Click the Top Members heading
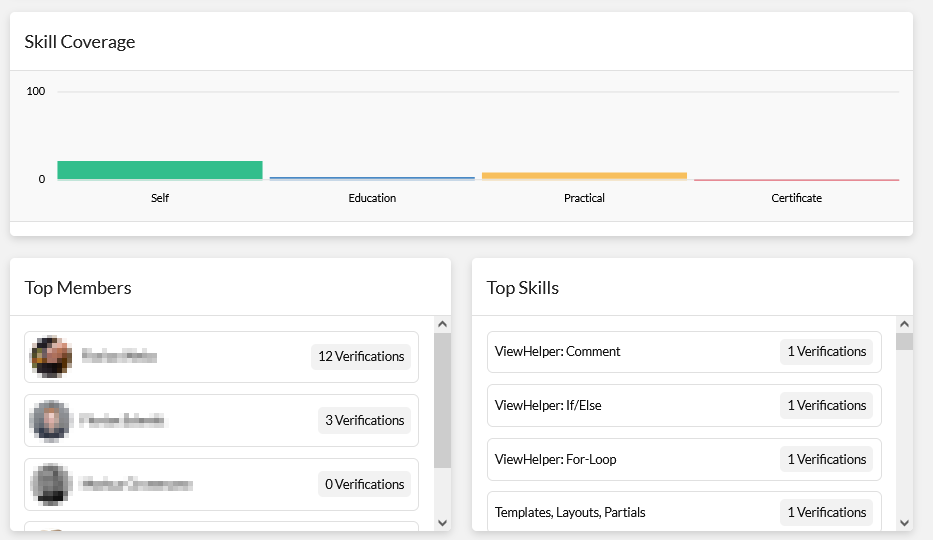Screen dimensions: 933x540 point(78,288)
